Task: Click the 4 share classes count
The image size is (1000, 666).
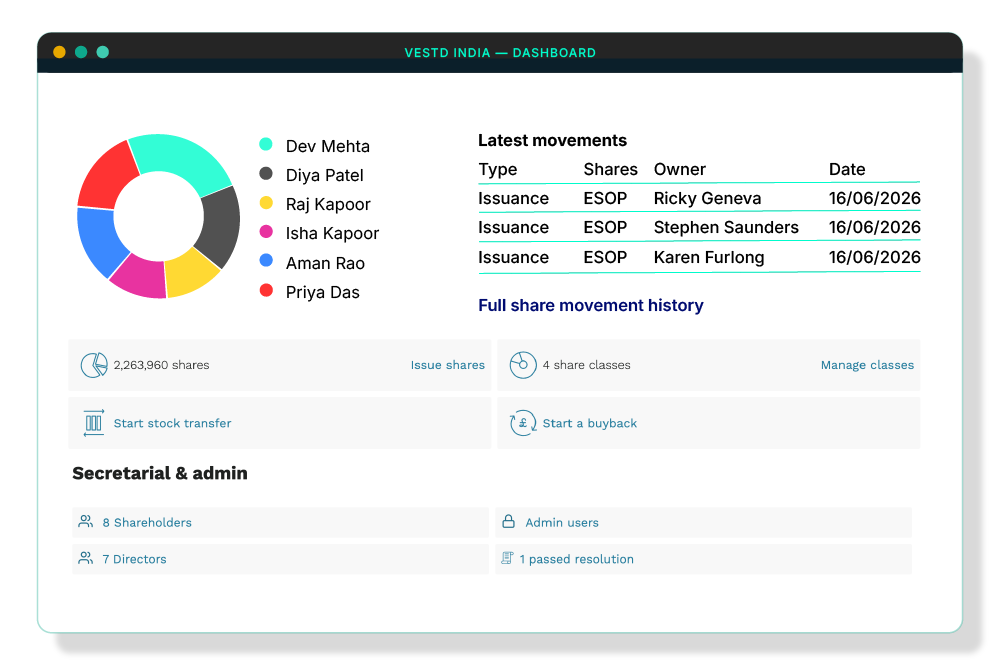Action: coord(586,365)
